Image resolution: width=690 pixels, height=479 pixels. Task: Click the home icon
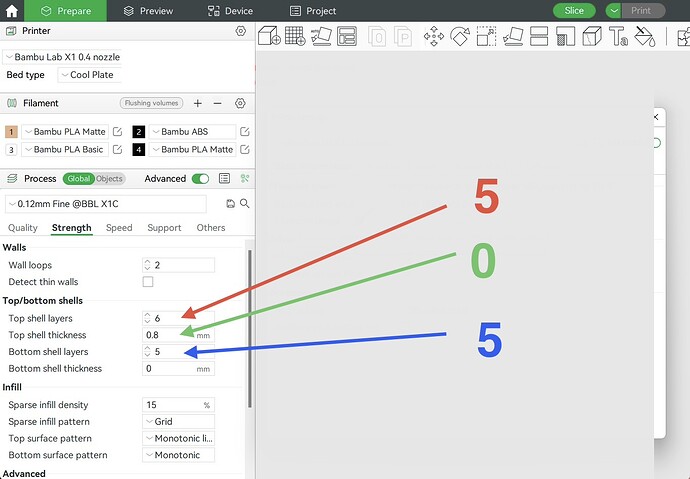pos(11,11)
